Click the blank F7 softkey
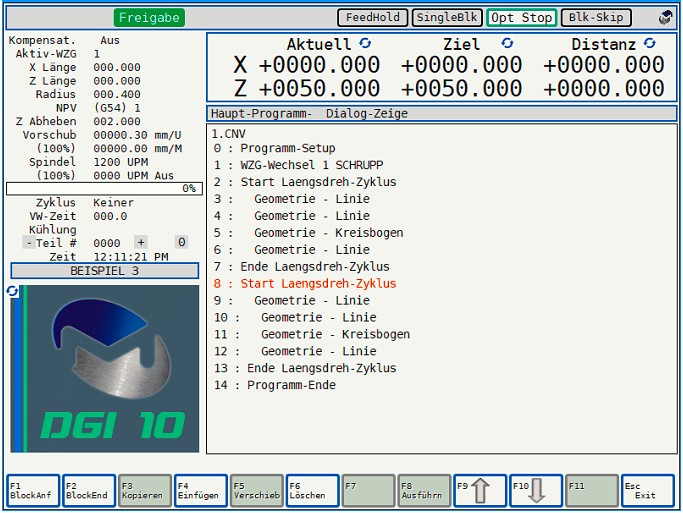 (x=368, y=491)
